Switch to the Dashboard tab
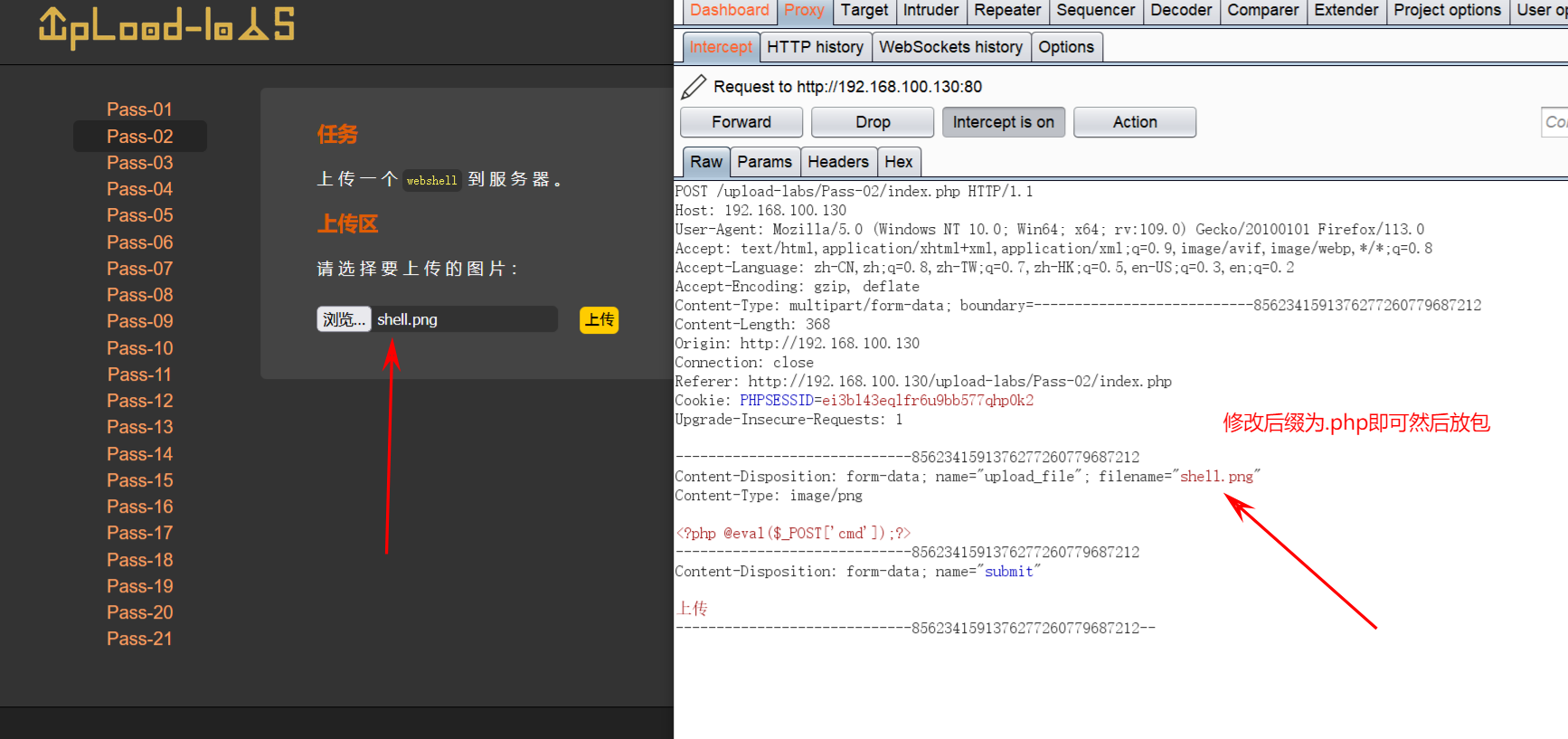 coord(729,11)
